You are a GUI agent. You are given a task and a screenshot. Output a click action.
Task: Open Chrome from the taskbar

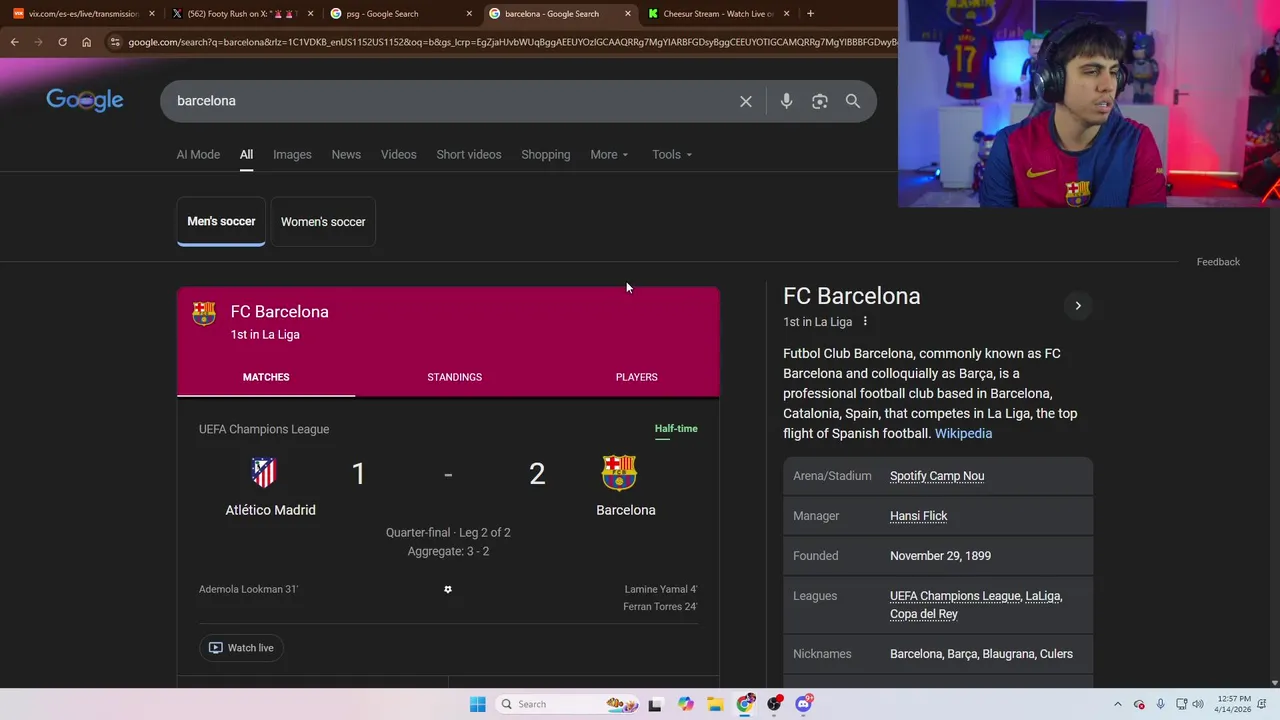pyautogui.click(x=745, y=704)
